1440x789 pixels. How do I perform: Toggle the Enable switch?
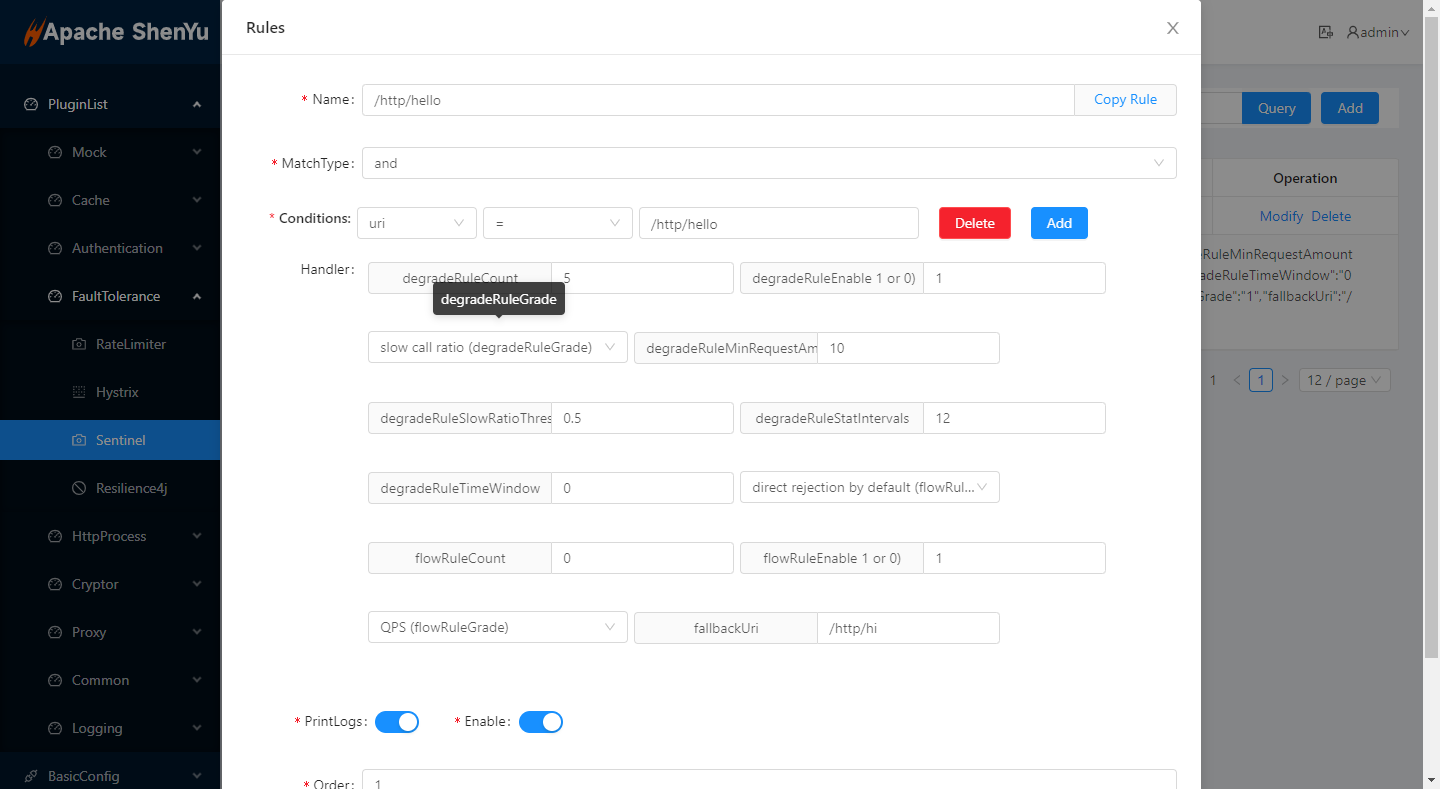pyautogui.click(x=541, y=722)
